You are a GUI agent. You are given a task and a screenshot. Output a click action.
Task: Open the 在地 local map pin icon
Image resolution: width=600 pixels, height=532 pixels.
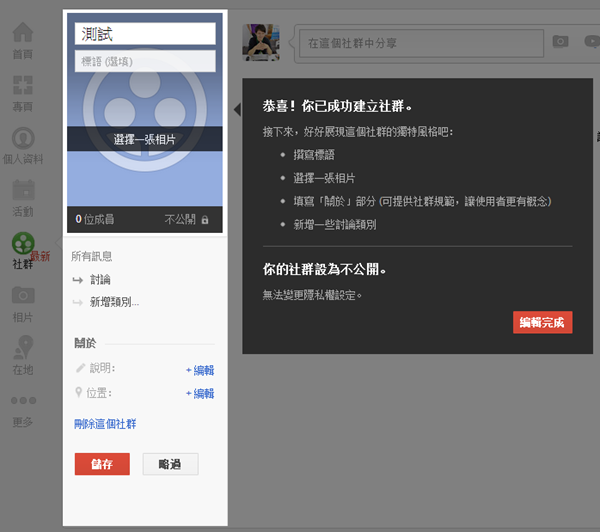(23, 347)
